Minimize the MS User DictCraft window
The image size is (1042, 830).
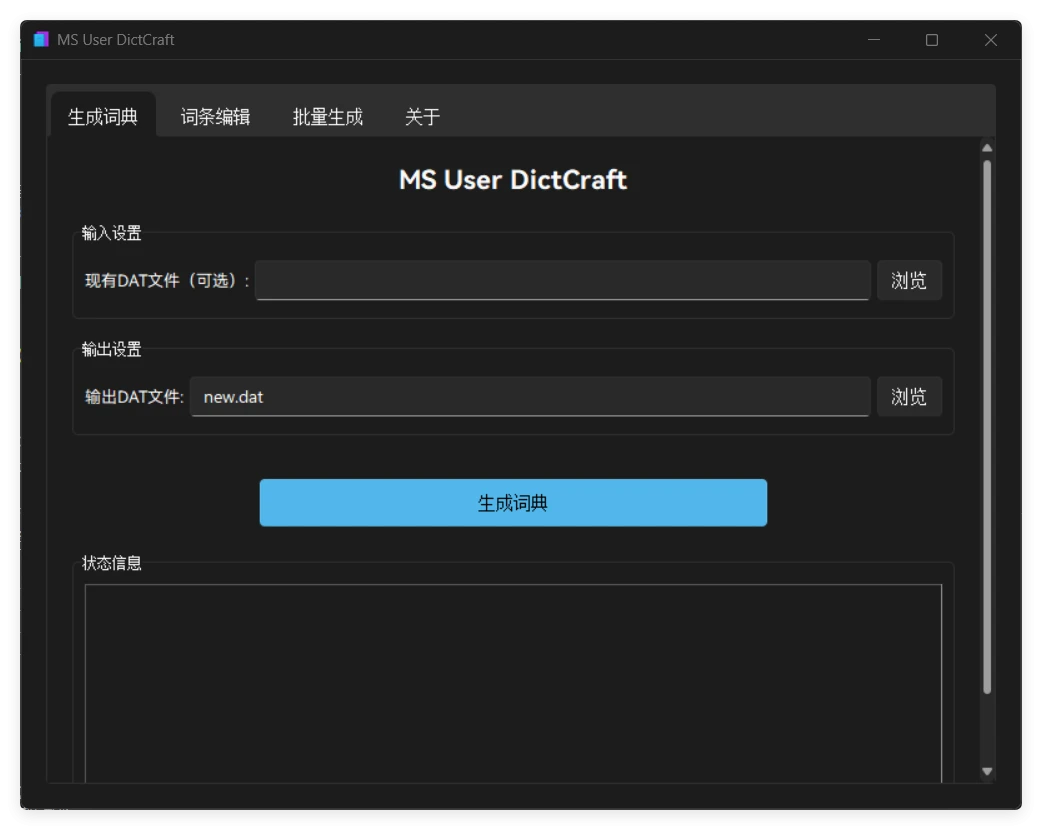(x=874, y=40)
